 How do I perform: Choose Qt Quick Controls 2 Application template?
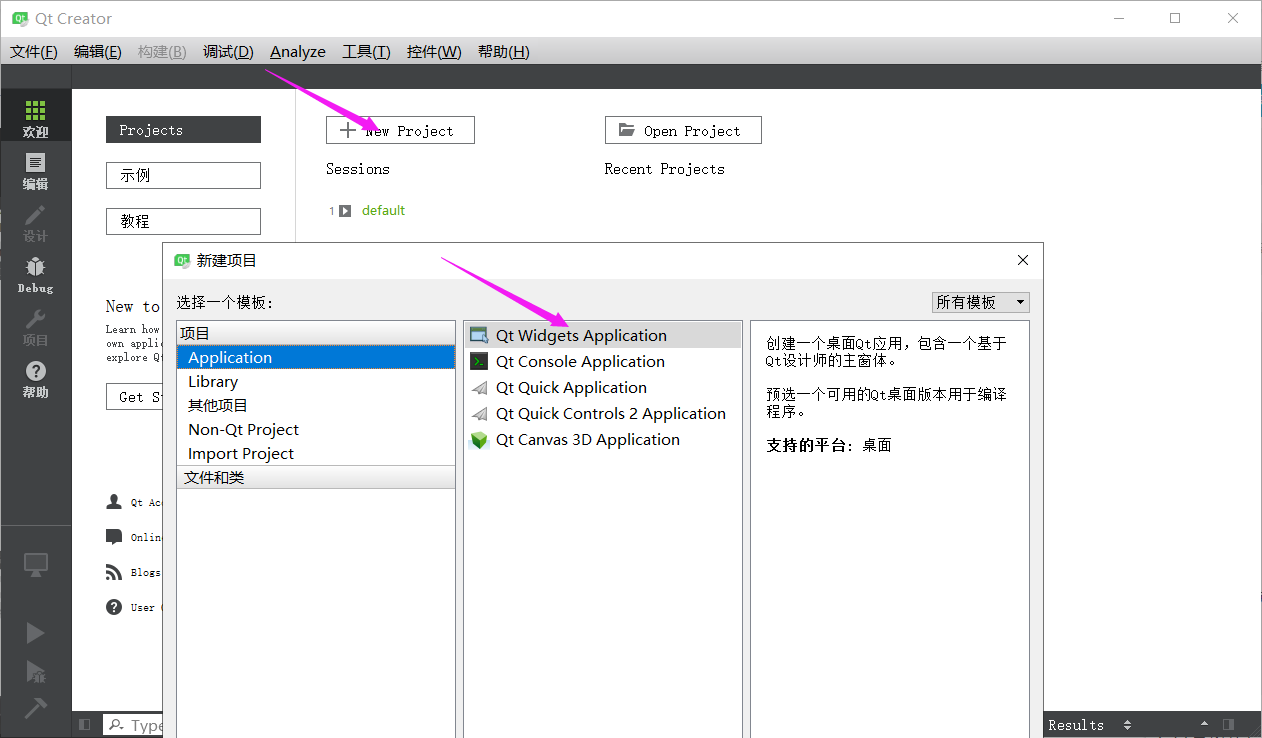[x=603, y=413]
